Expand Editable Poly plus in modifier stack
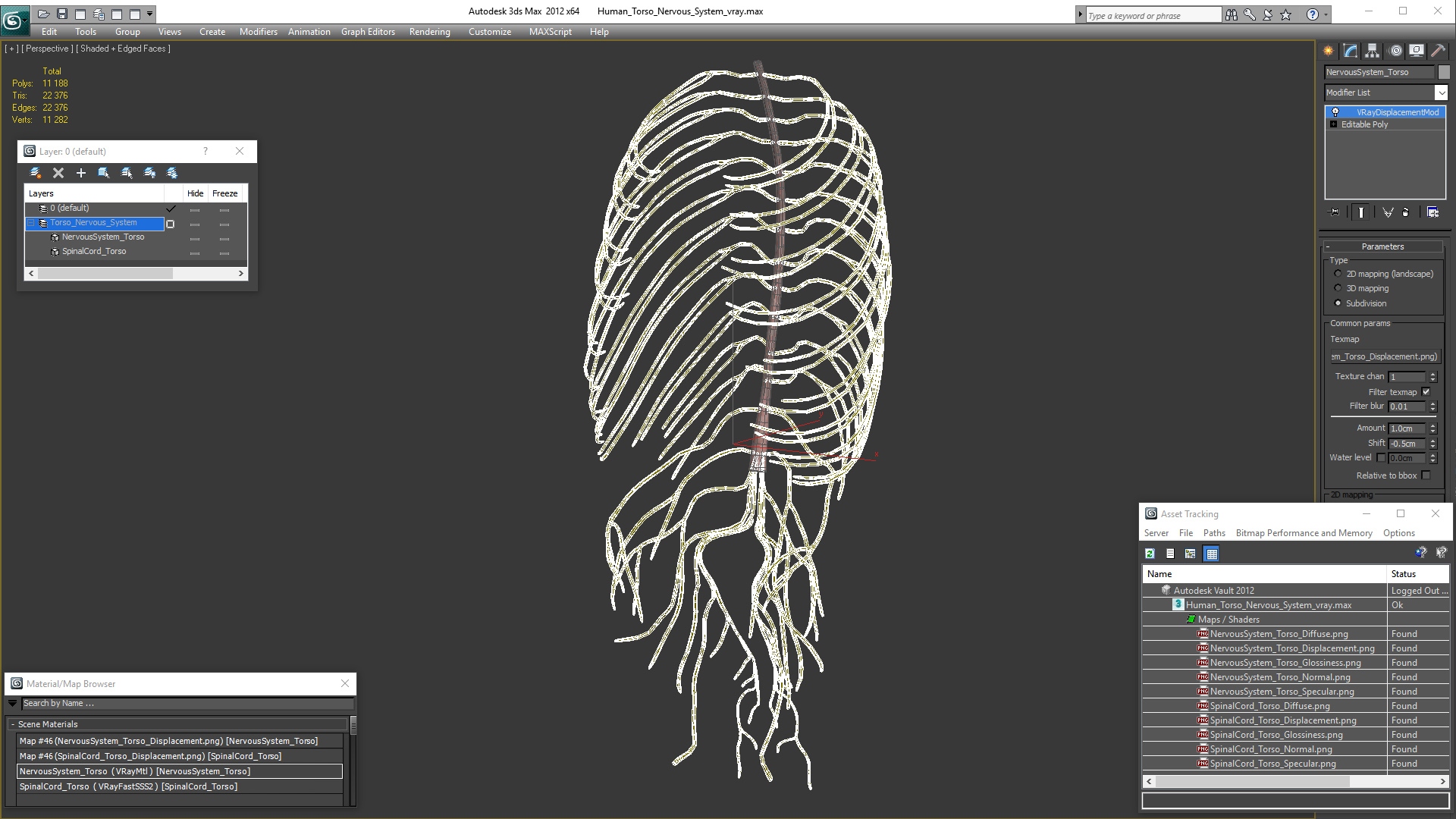 tap(1333, 124)
